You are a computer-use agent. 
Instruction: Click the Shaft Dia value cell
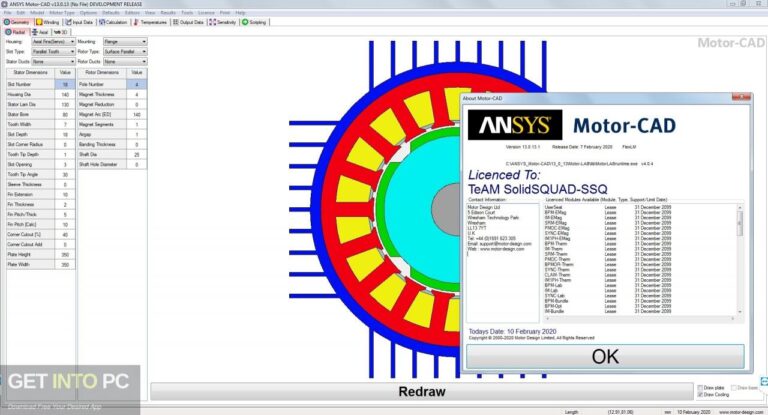(137, 154)
